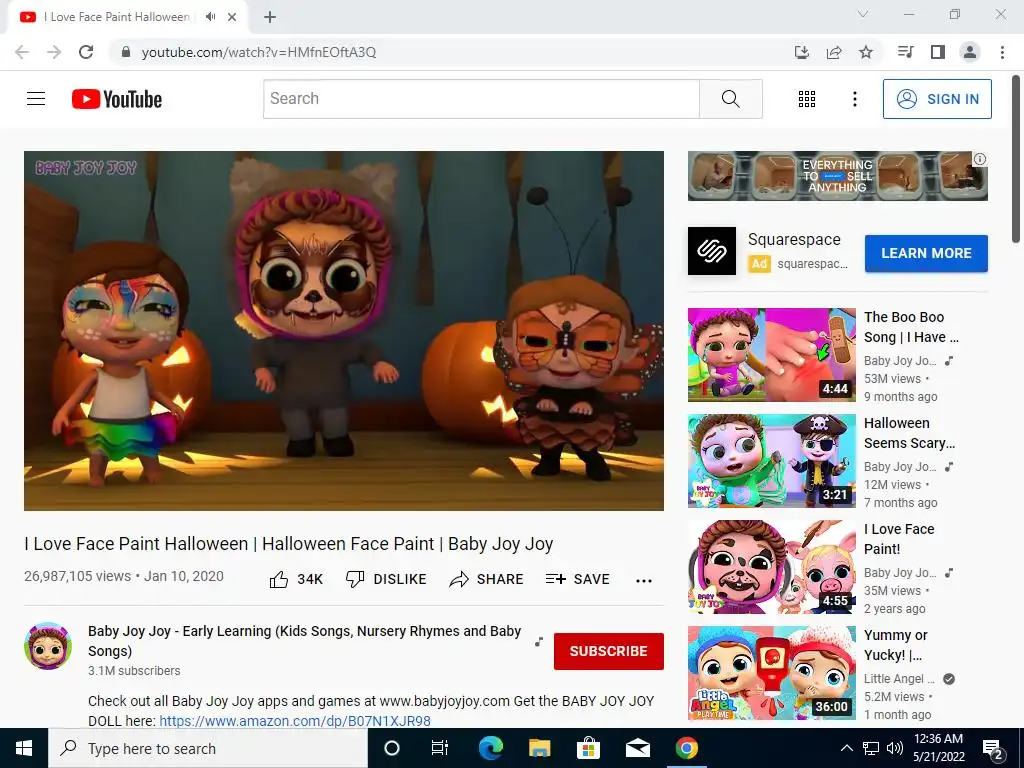This screenshot has width=1024, height=768.
Task: Click the DISLIKE thumbs down button
Action: pyautogui.click(x=385, y=579)
